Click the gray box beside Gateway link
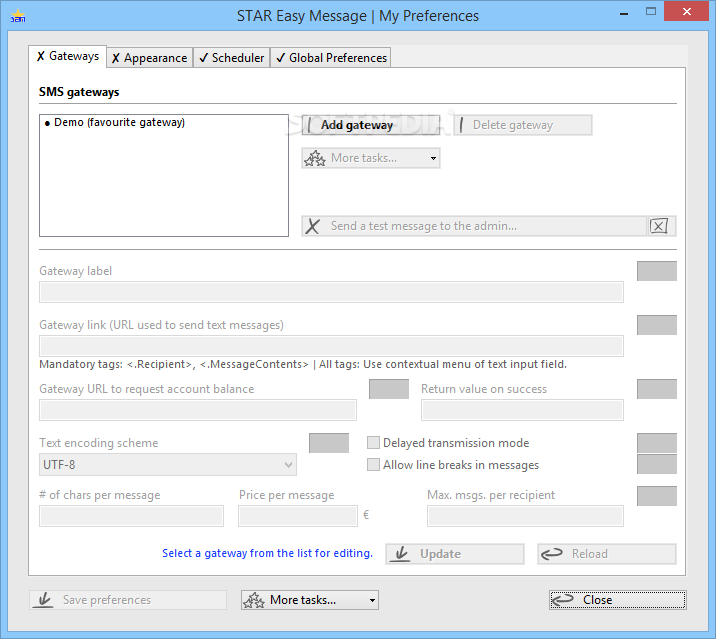Screen dimensions: 716x639 (x=657, y=325)
